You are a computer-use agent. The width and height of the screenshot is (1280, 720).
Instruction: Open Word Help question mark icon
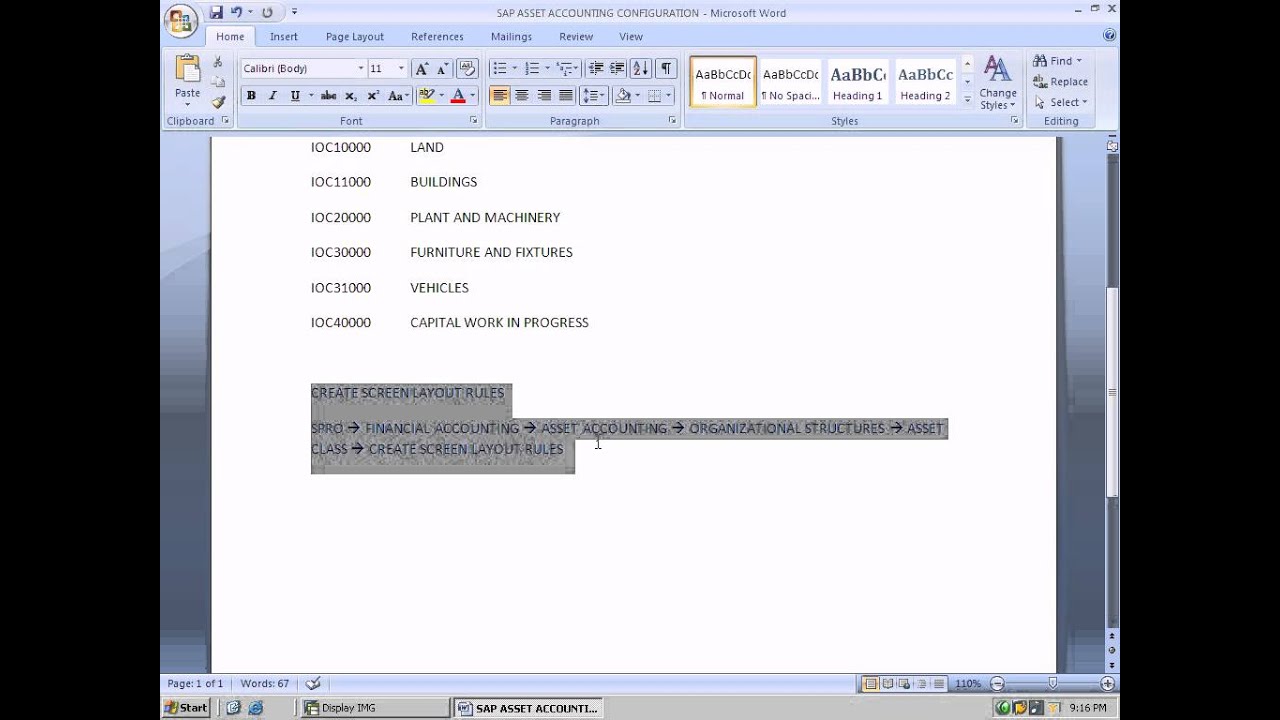pyautogui.click(x=1109, y=35)
